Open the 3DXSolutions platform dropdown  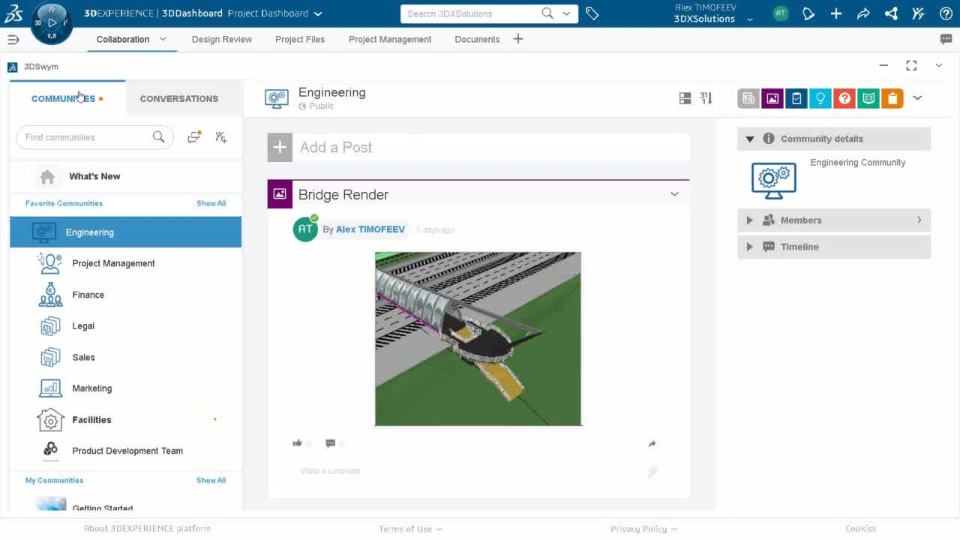(x=750, y=20)
